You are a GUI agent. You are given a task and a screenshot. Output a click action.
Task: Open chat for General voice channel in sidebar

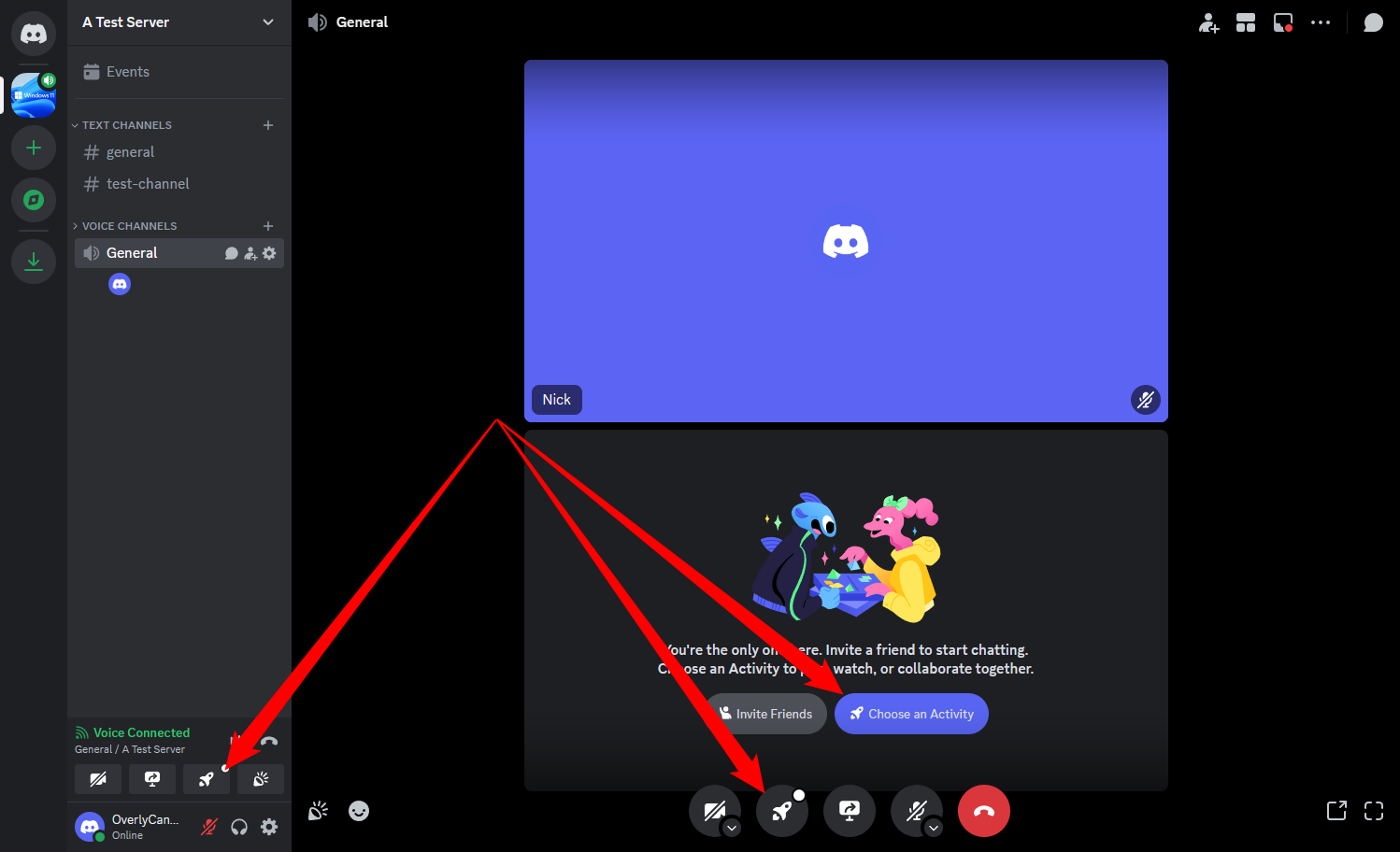click(232, 253)
